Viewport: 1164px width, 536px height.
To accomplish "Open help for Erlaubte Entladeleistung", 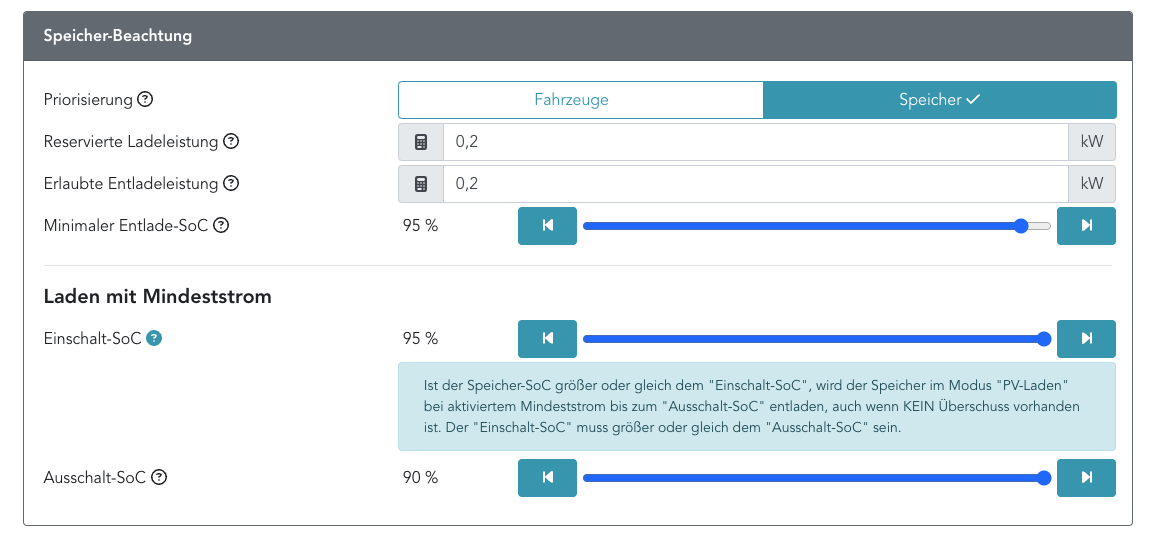I will coord(231,184).
